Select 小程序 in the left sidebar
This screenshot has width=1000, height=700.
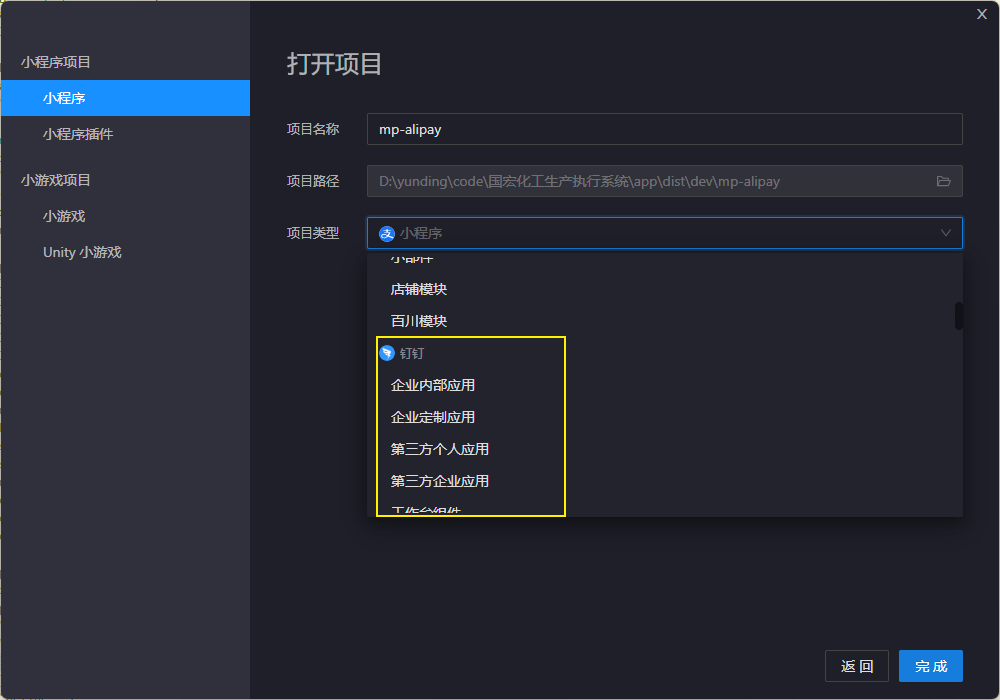click(x=126, y=98)
